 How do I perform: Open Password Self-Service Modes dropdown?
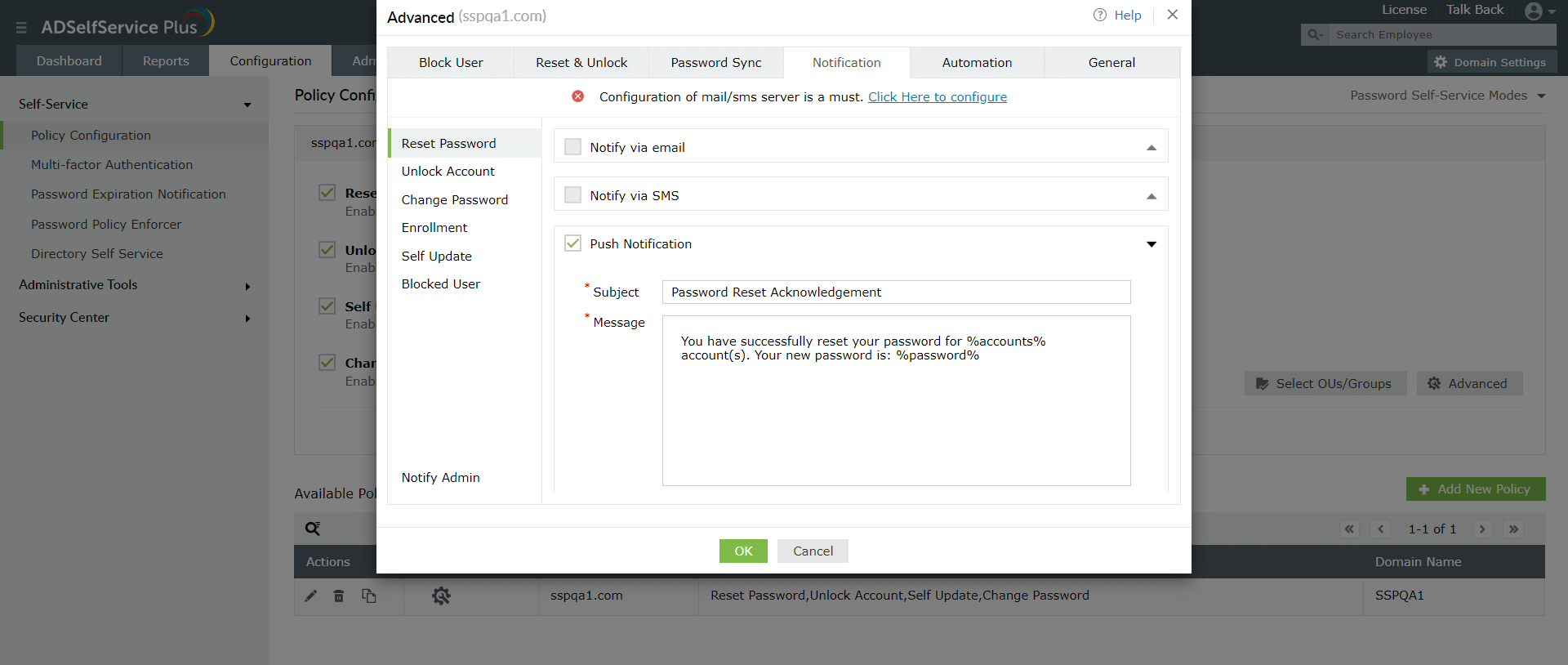[x=1448, y=96]
